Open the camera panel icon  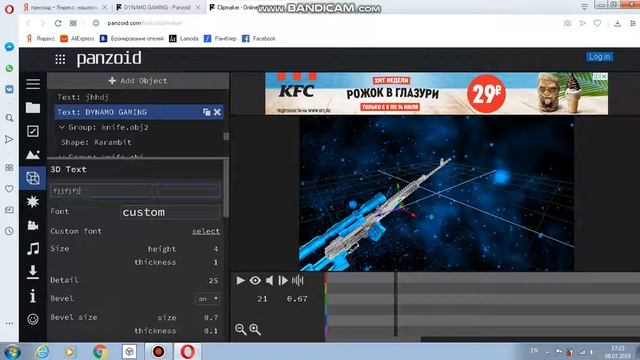click(x=33, y=225)
